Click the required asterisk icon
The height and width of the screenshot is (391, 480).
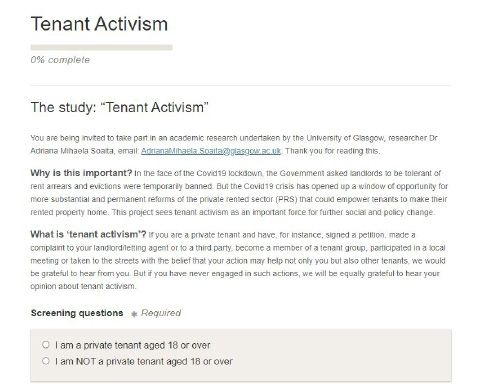(134, 314)
